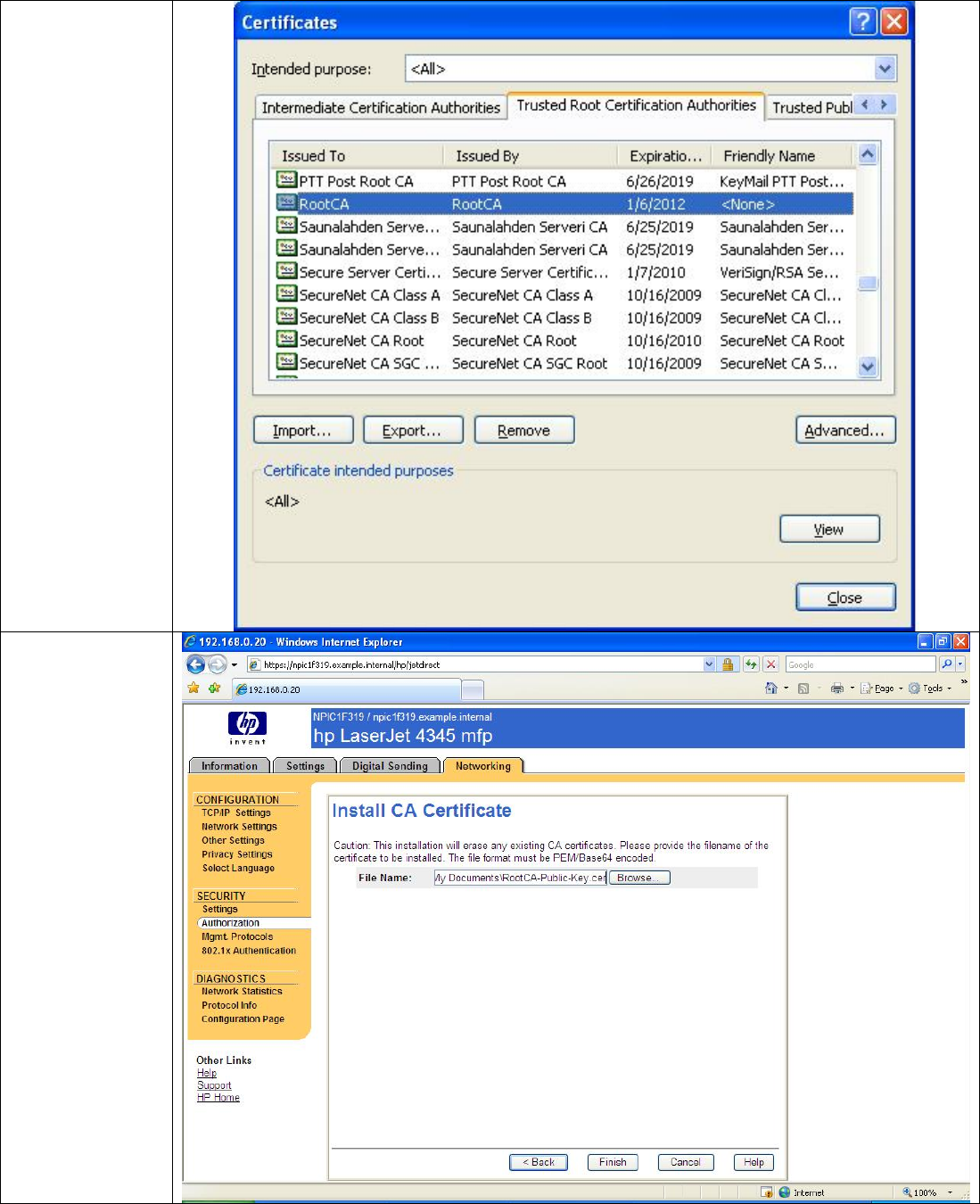The height and width of the screenshot is (1204, 980).
Task: Open Configuration Page in sidebar
Action: [x=243, y=1018]
